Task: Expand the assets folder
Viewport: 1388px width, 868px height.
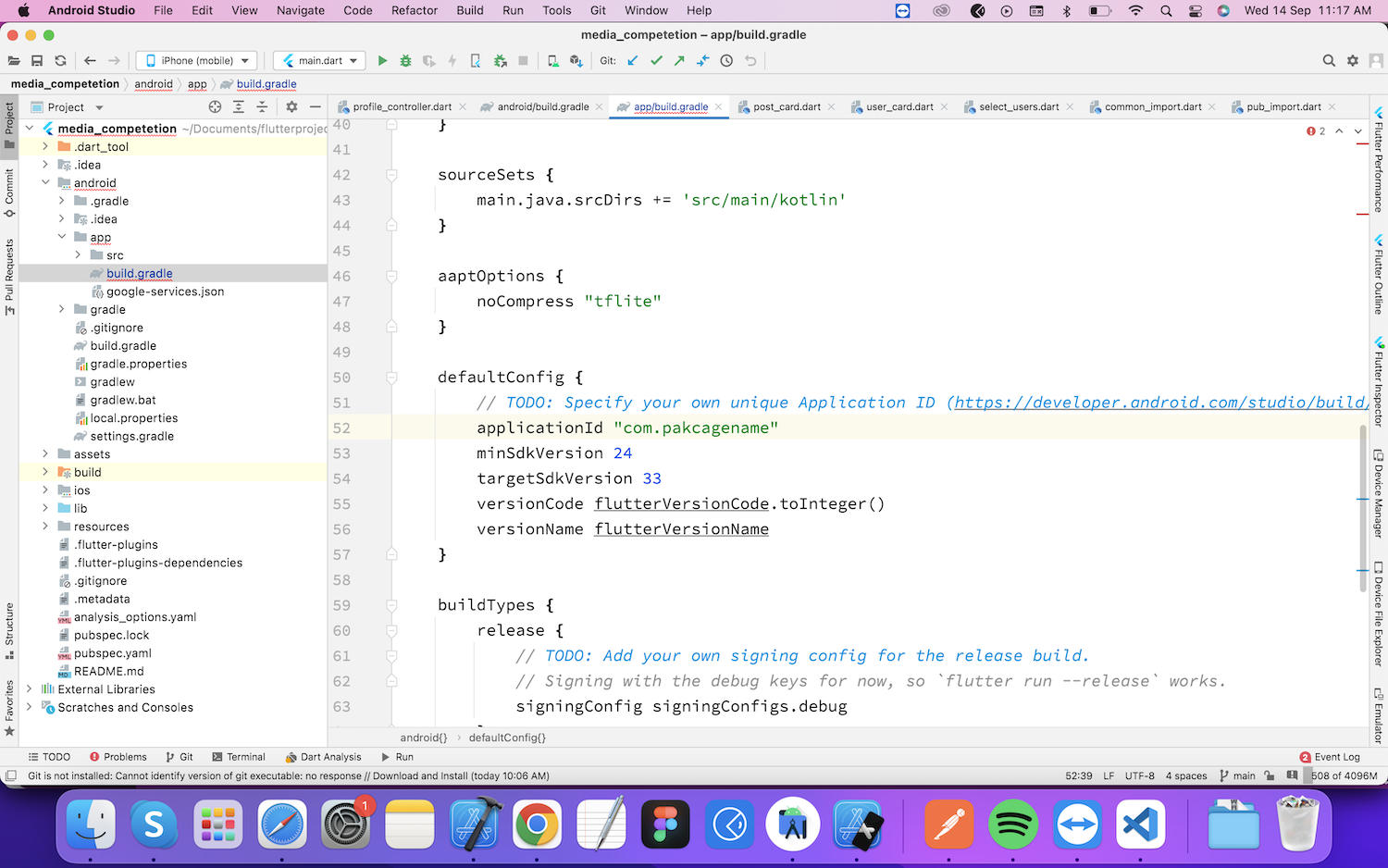Action: point(45,454)
